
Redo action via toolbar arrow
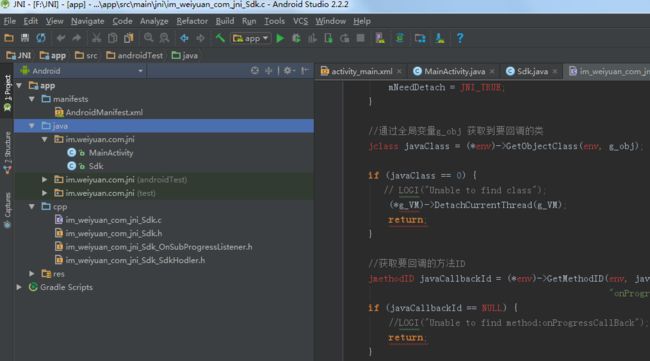[77, 38]
